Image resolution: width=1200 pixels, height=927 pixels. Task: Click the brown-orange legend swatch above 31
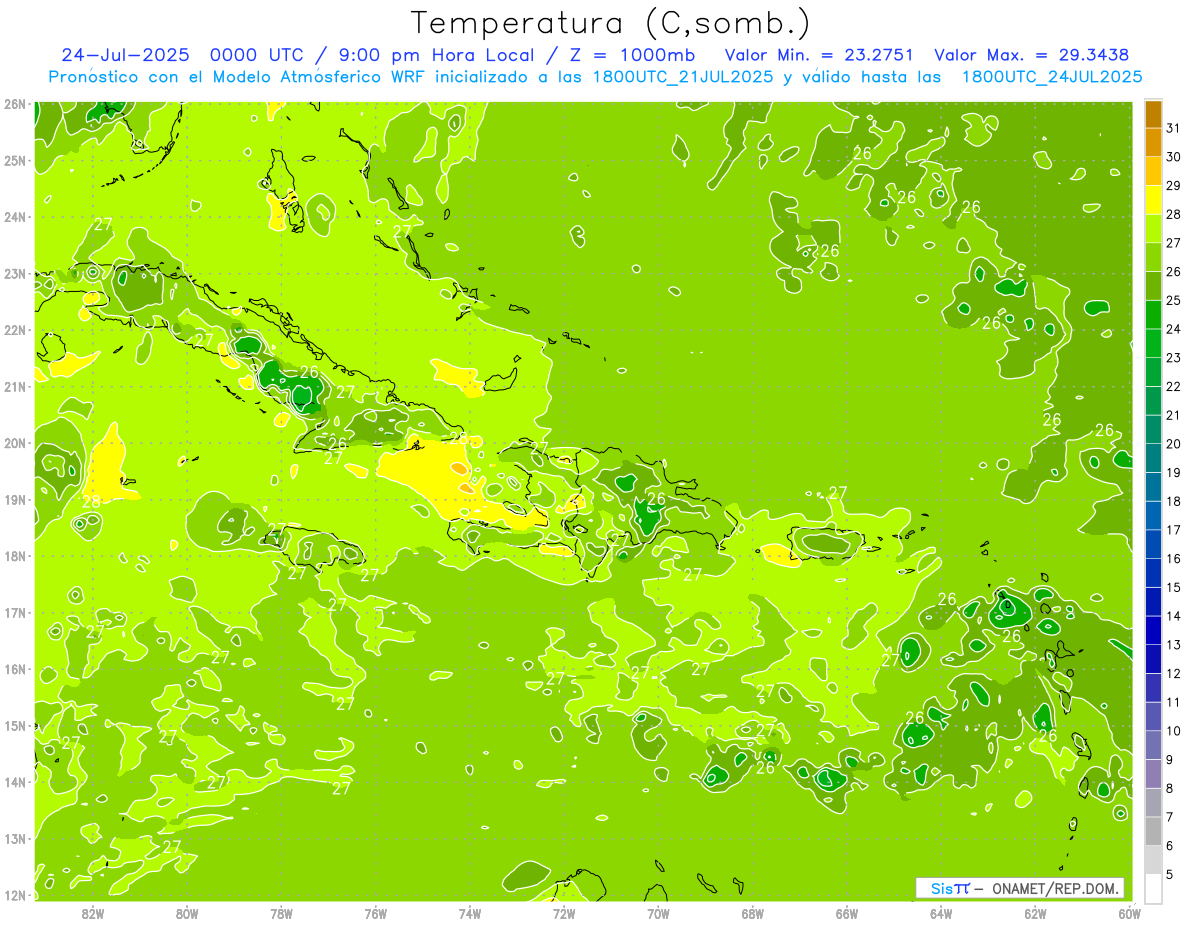coord(1154,114)
